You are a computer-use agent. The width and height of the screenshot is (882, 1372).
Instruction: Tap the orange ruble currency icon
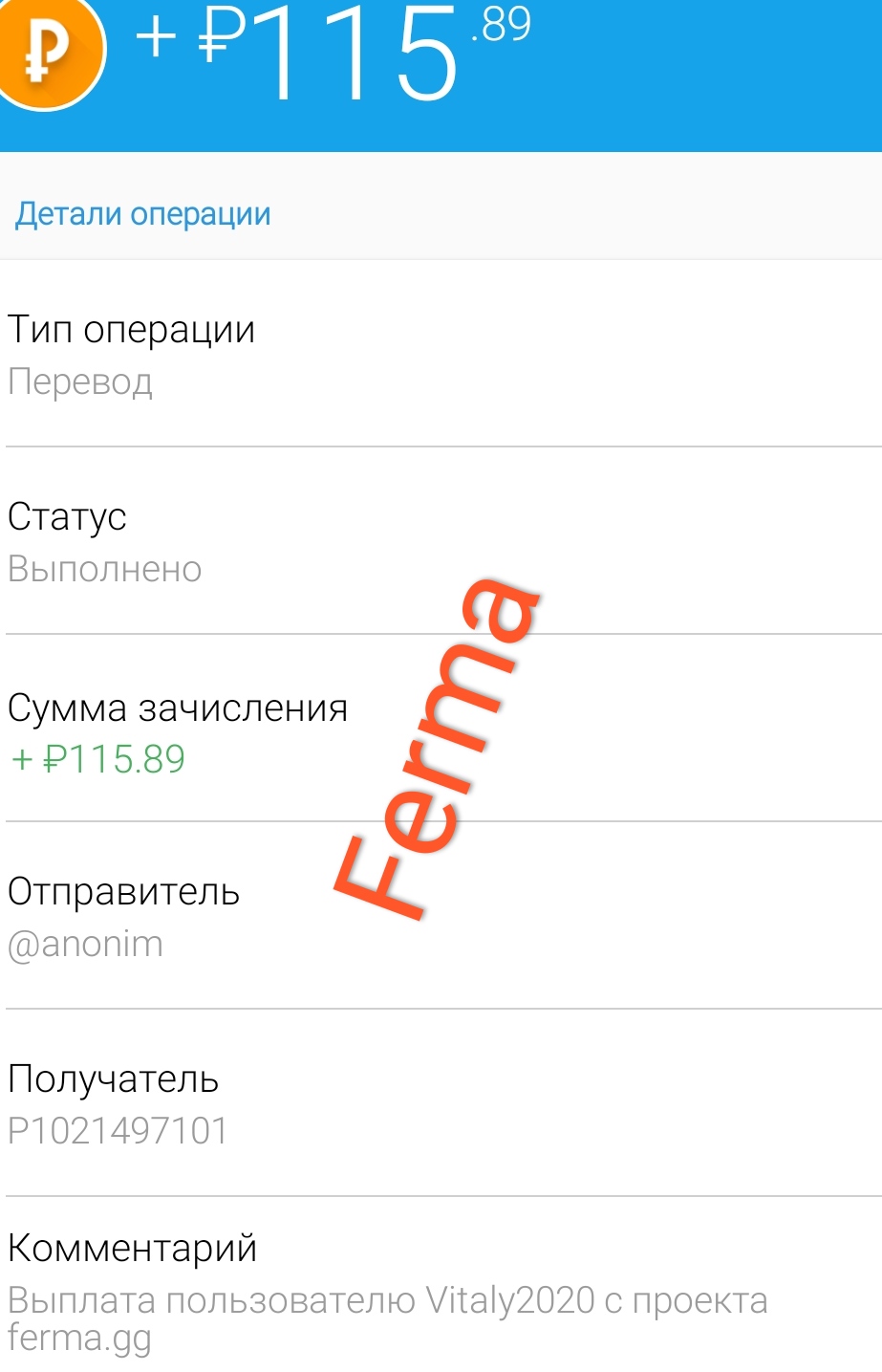(48, 51)
